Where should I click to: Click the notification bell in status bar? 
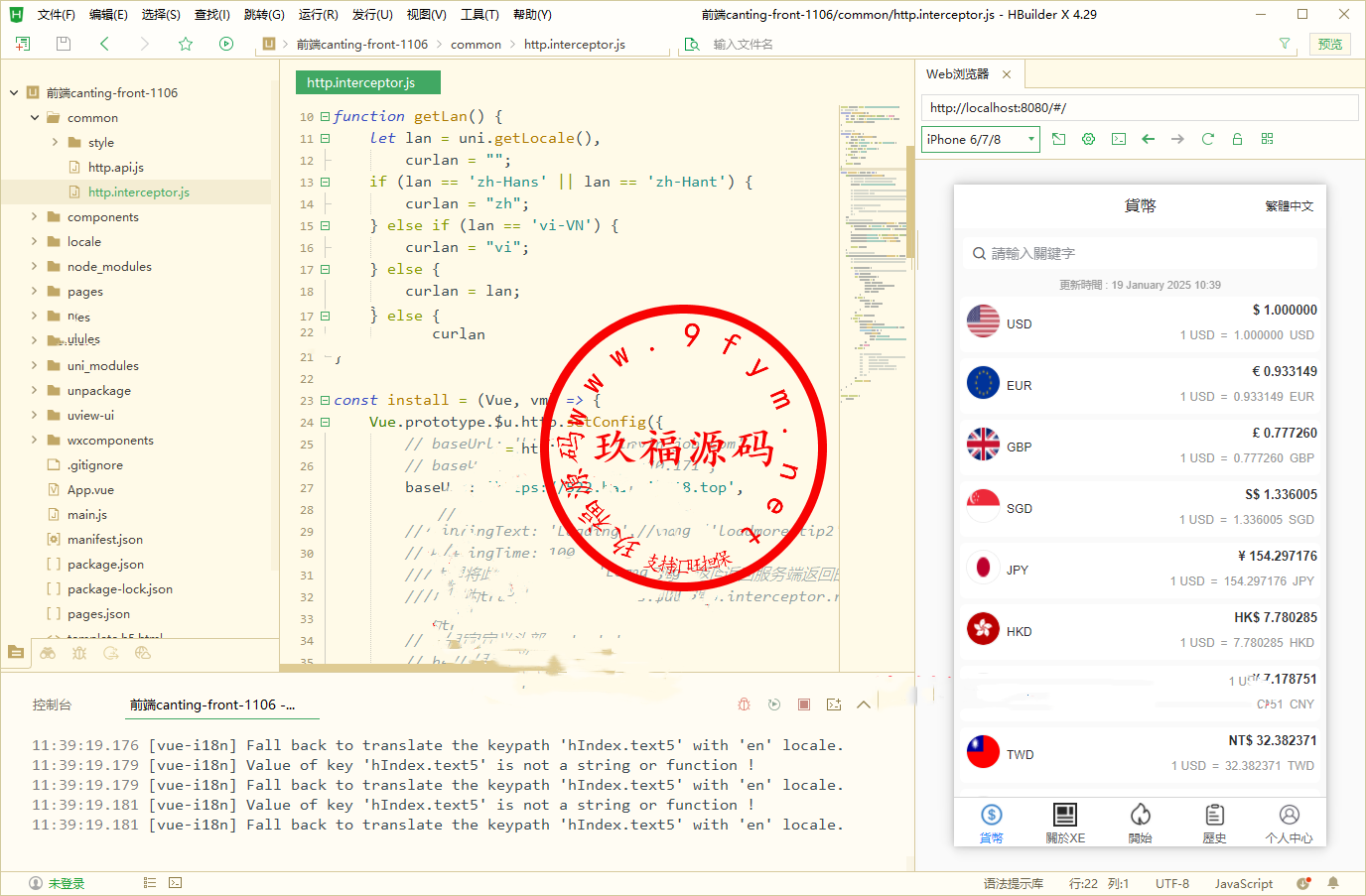pos(1333,883)
